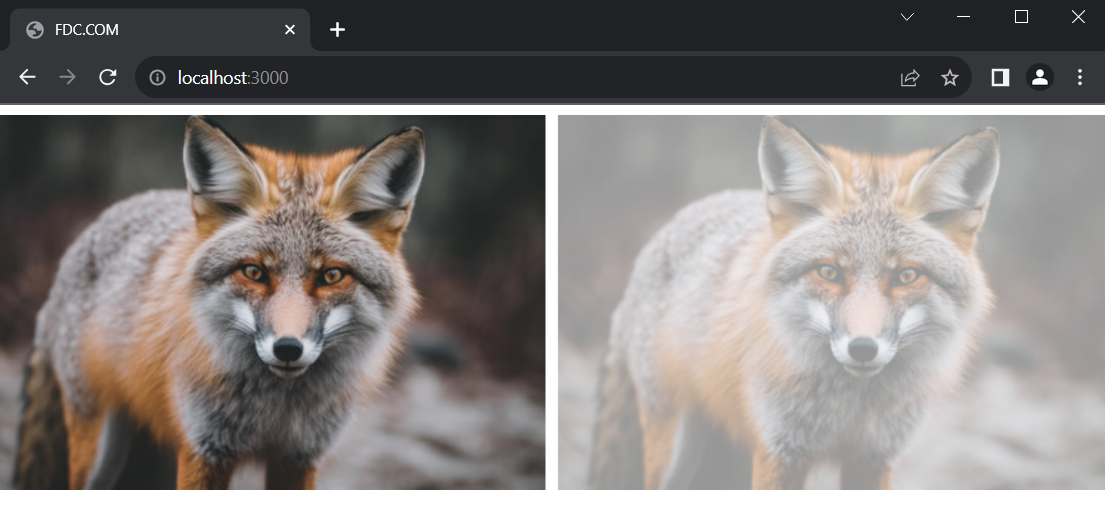View site information icon in address bar
This screenshot has height=517, width=1105.
[x=158, y=77]
